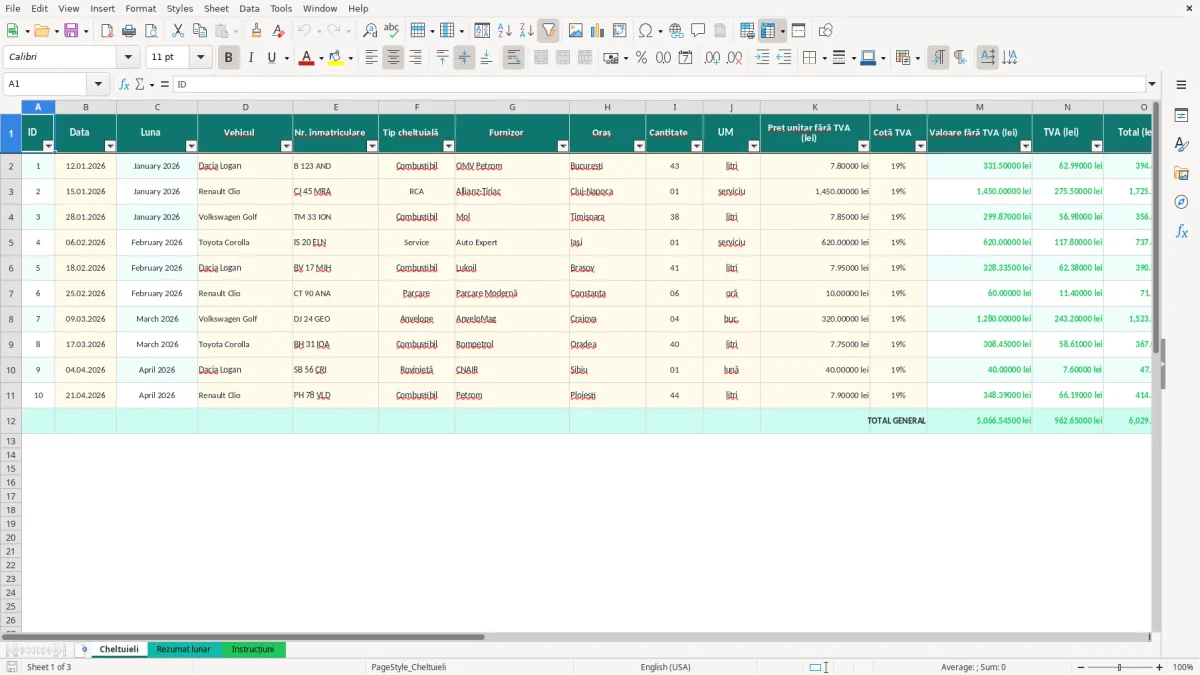Toggle Left-To-Right paragraph direction
Image resolution: width=1200 pixels, height=675 pixels.
938,58
